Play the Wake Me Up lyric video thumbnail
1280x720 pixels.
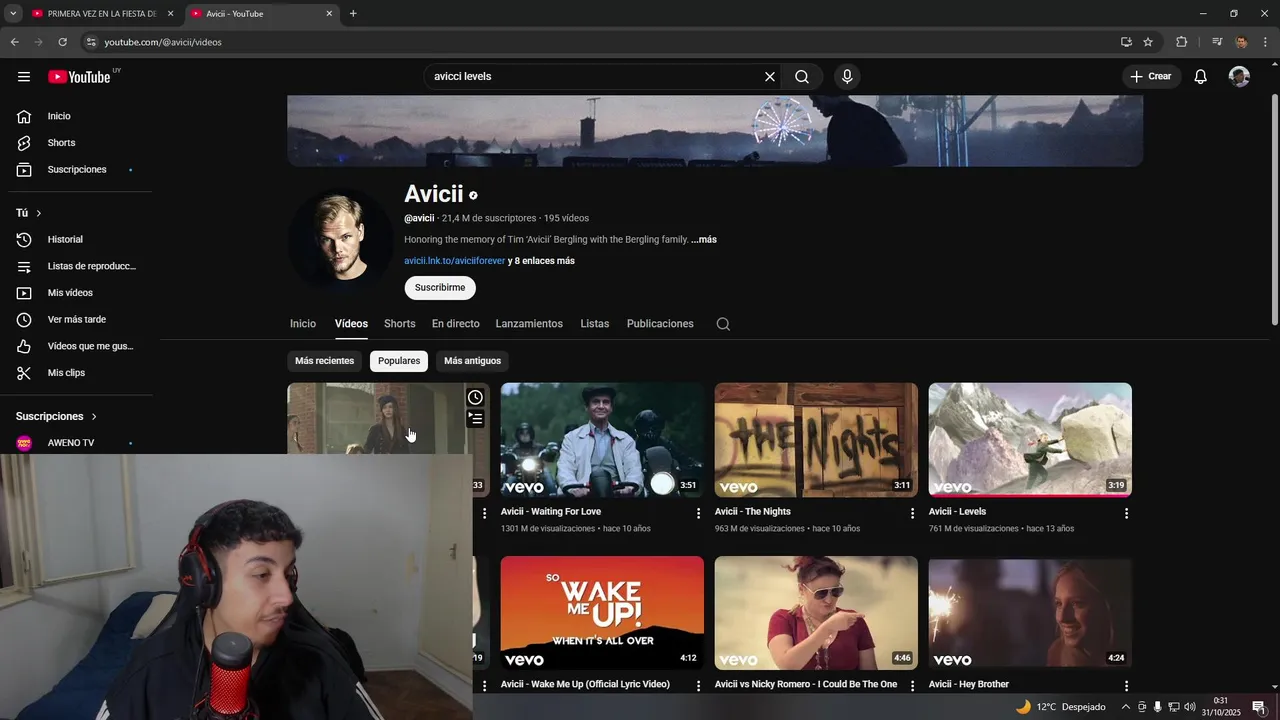[602, 613]
